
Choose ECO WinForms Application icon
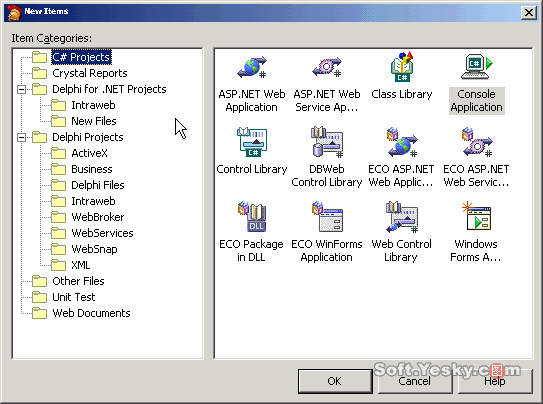[327, 217]
